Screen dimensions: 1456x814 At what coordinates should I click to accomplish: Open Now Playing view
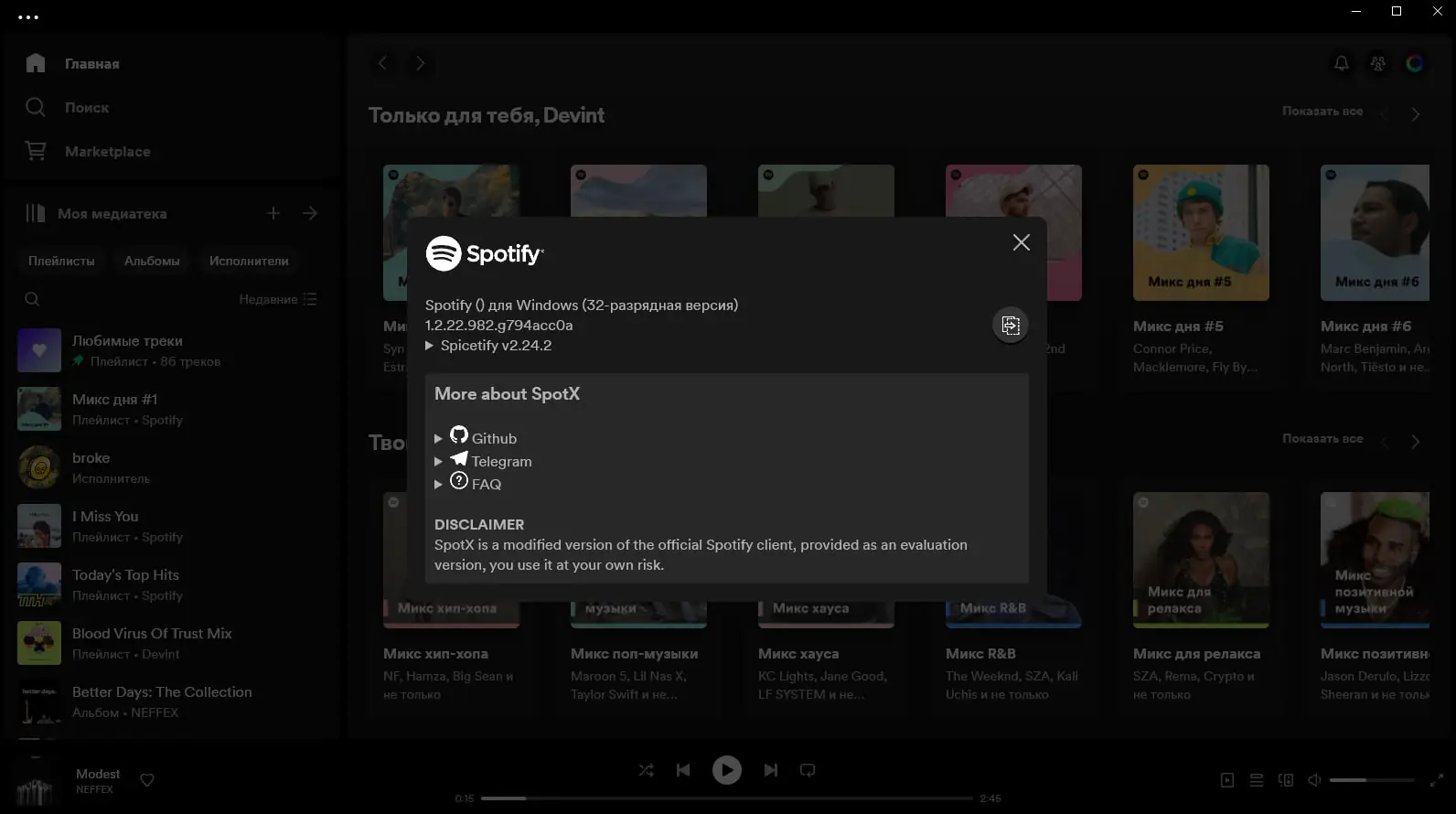[x=1227, y=780]
